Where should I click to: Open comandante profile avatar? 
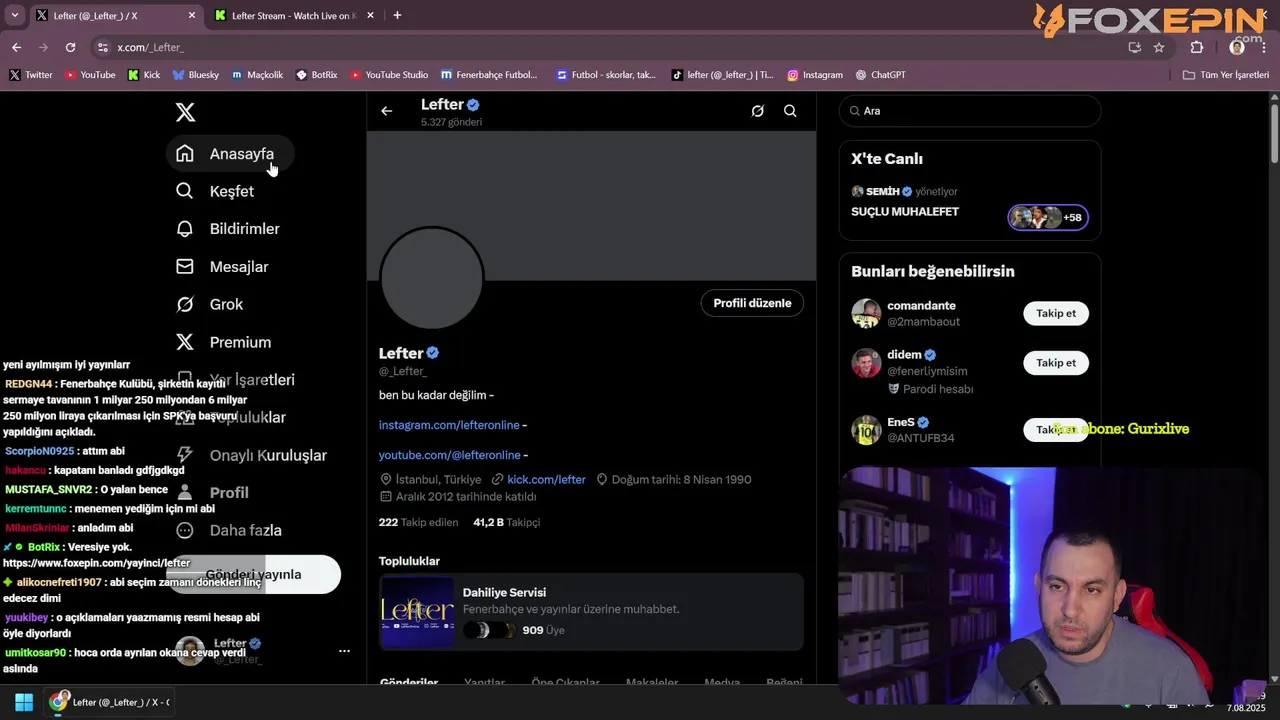866,313
